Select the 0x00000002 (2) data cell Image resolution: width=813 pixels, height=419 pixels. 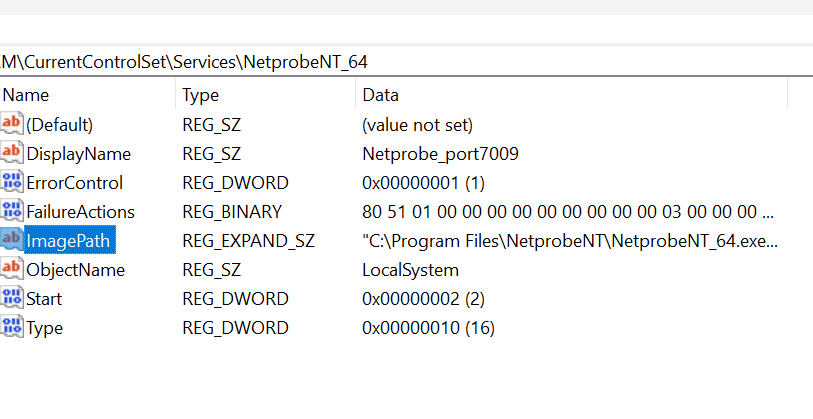point(422,299)
